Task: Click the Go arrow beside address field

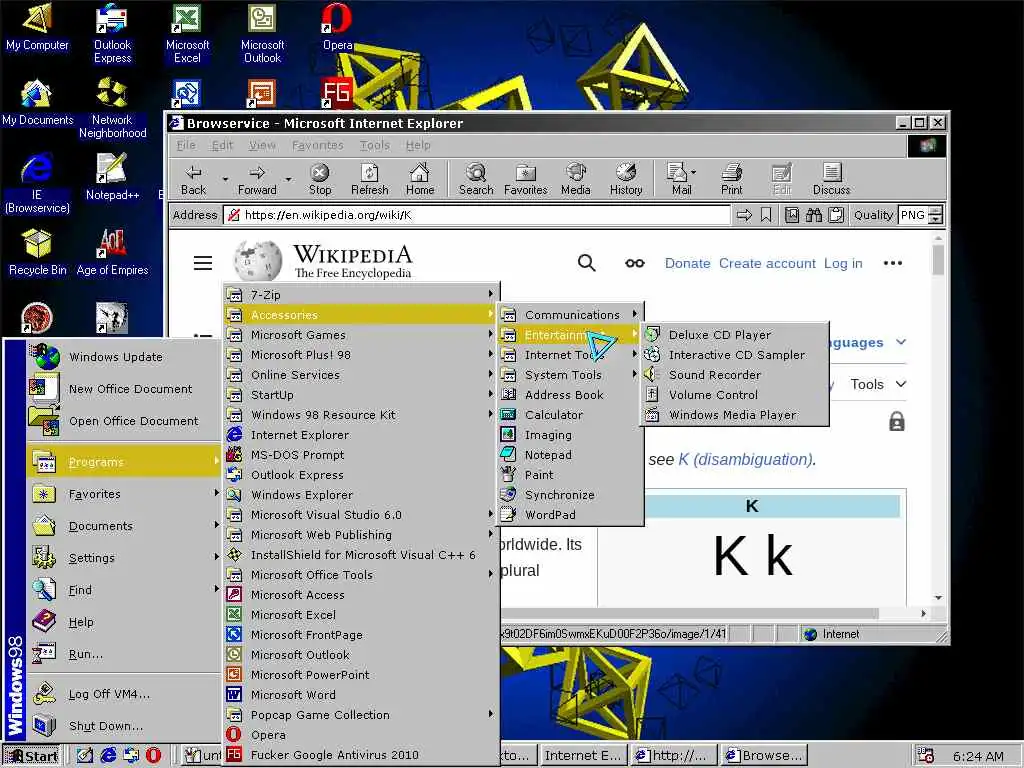Action: (x=744, y=215)
